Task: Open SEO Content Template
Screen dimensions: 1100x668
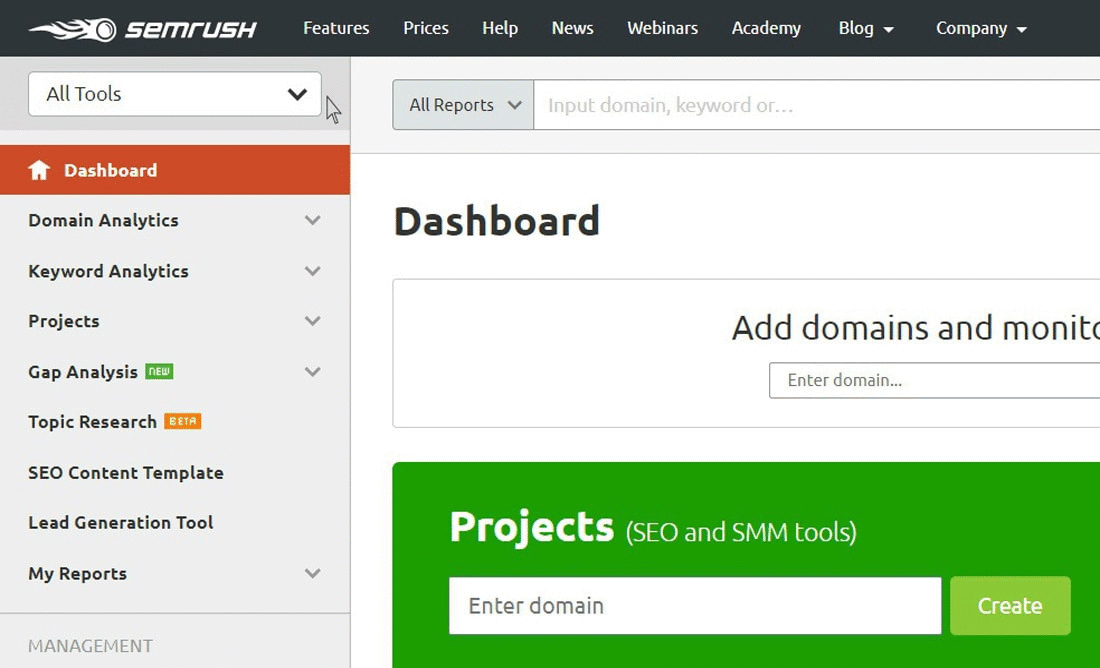Action: pyautogui.click(x=126, y=473)
